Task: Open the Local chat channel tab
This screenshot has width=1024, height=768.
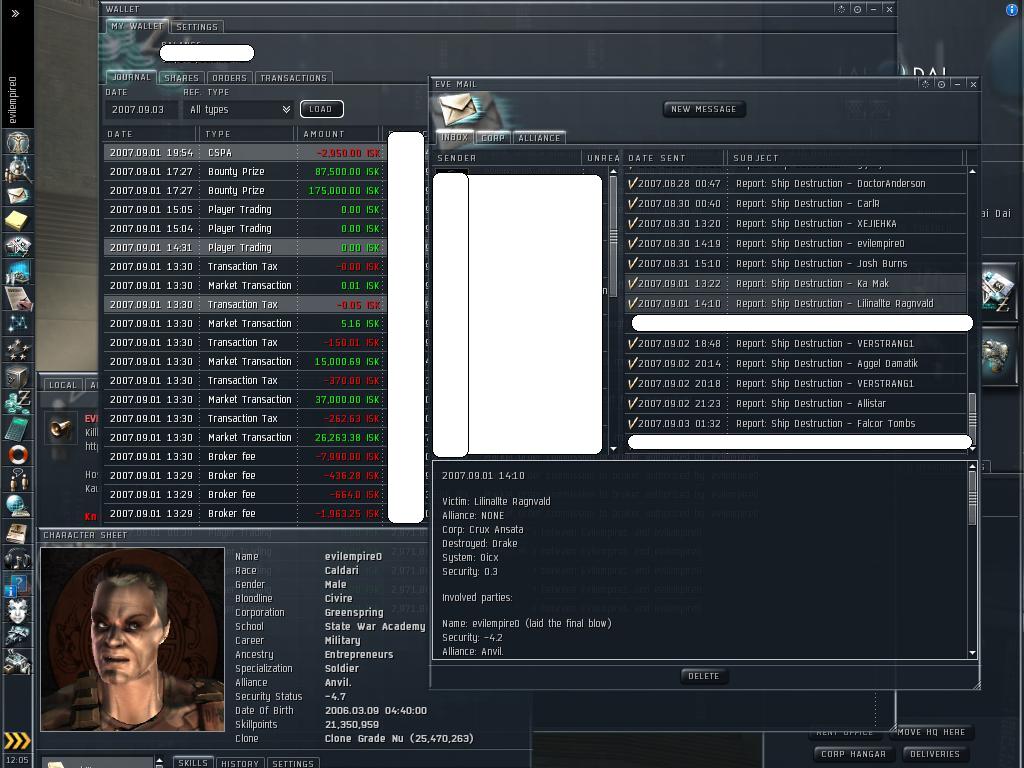Action: point(63,385)
